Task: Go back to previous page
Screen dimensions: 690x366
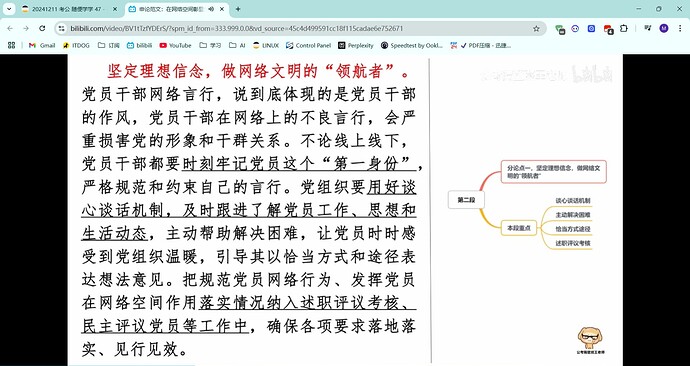Action: tap(10, 29)
